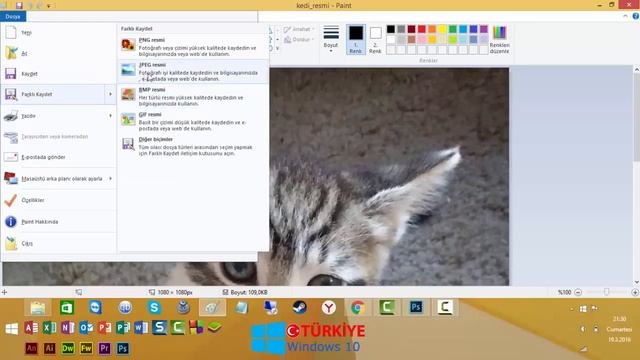Click the Özellikler checkmark icon
Image resolution: width=640 pixels, height=360 pixels.
(11, 200)
